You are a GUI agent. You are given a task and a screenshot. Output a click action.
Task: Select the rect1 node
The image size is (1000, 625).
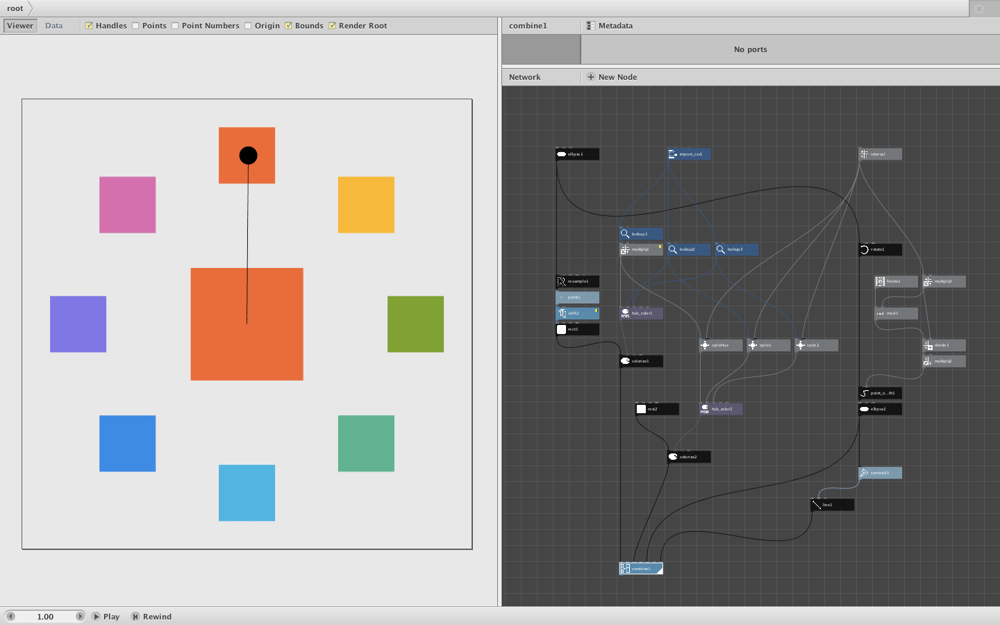[577, 329]
